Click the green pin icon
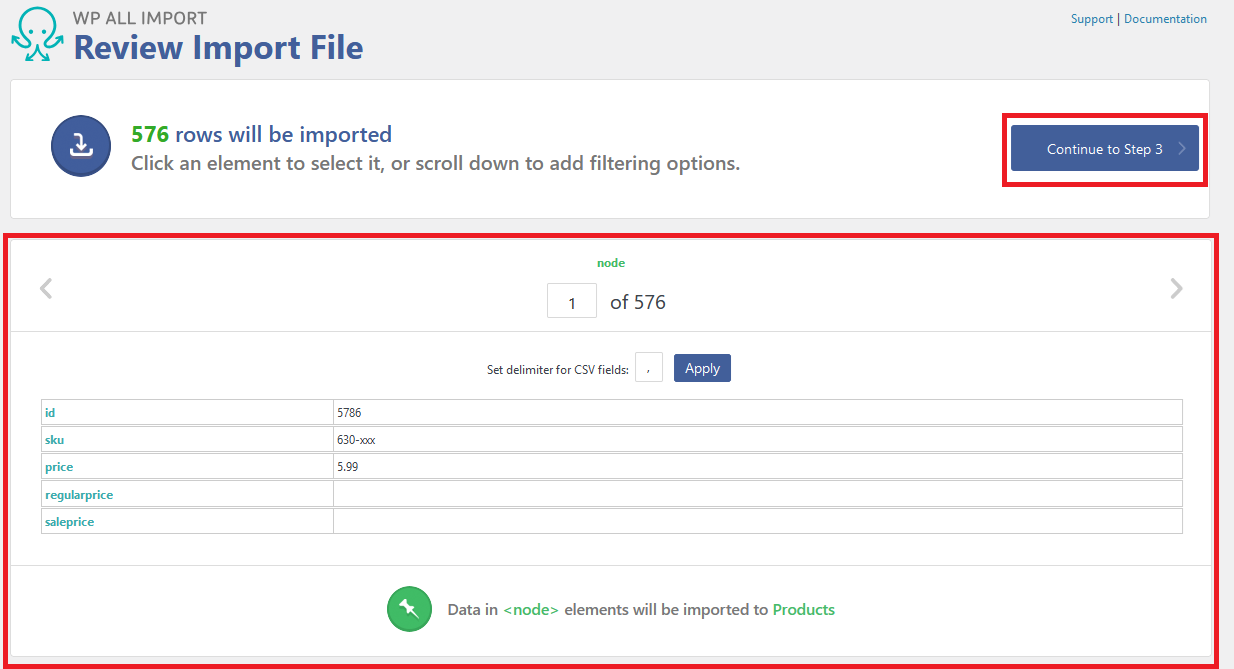1234x669 pixels. coord(409,609)
